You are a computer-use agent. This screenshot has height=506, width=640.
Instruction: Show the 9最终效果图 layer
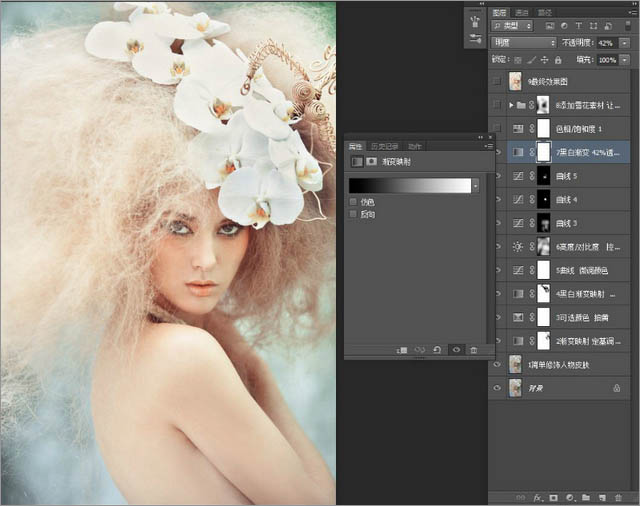(x=498, y=81)
